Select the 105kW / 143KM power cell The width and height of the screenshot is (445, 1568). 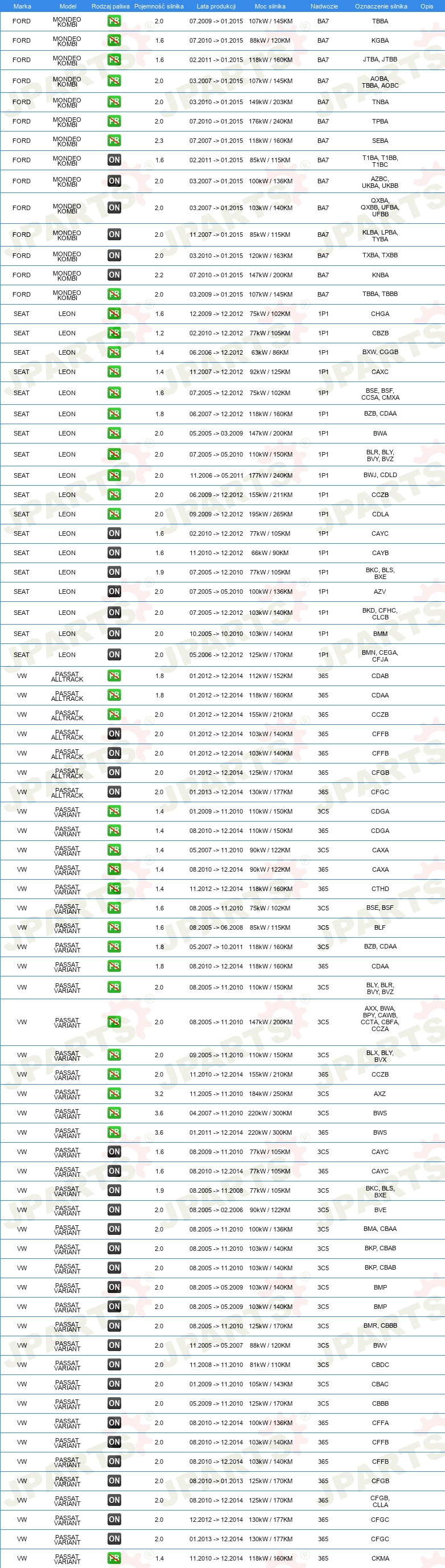tap(270, 1384)
